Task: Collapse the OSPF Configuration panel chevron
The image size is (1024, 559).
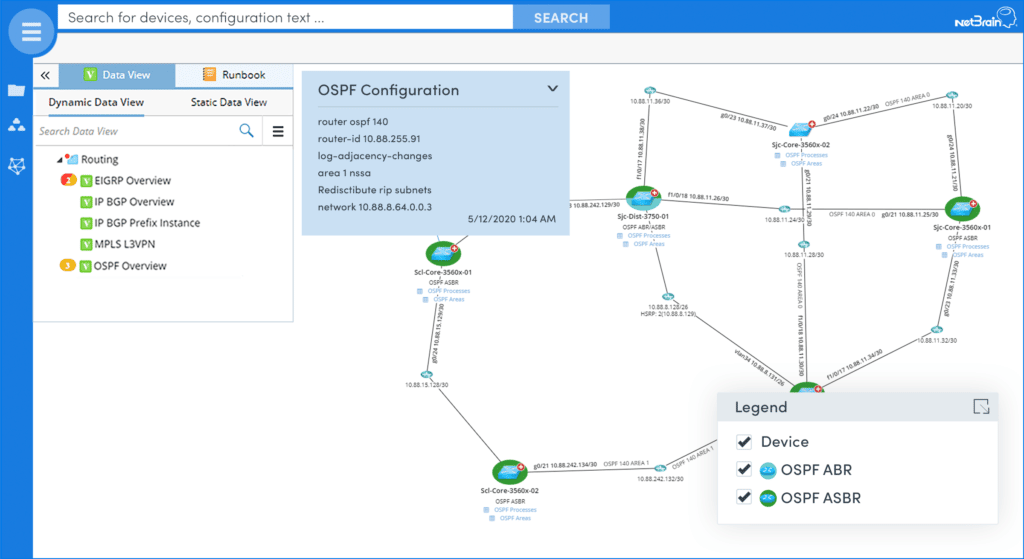Action: pyautogui.click(x=552, y=89)
